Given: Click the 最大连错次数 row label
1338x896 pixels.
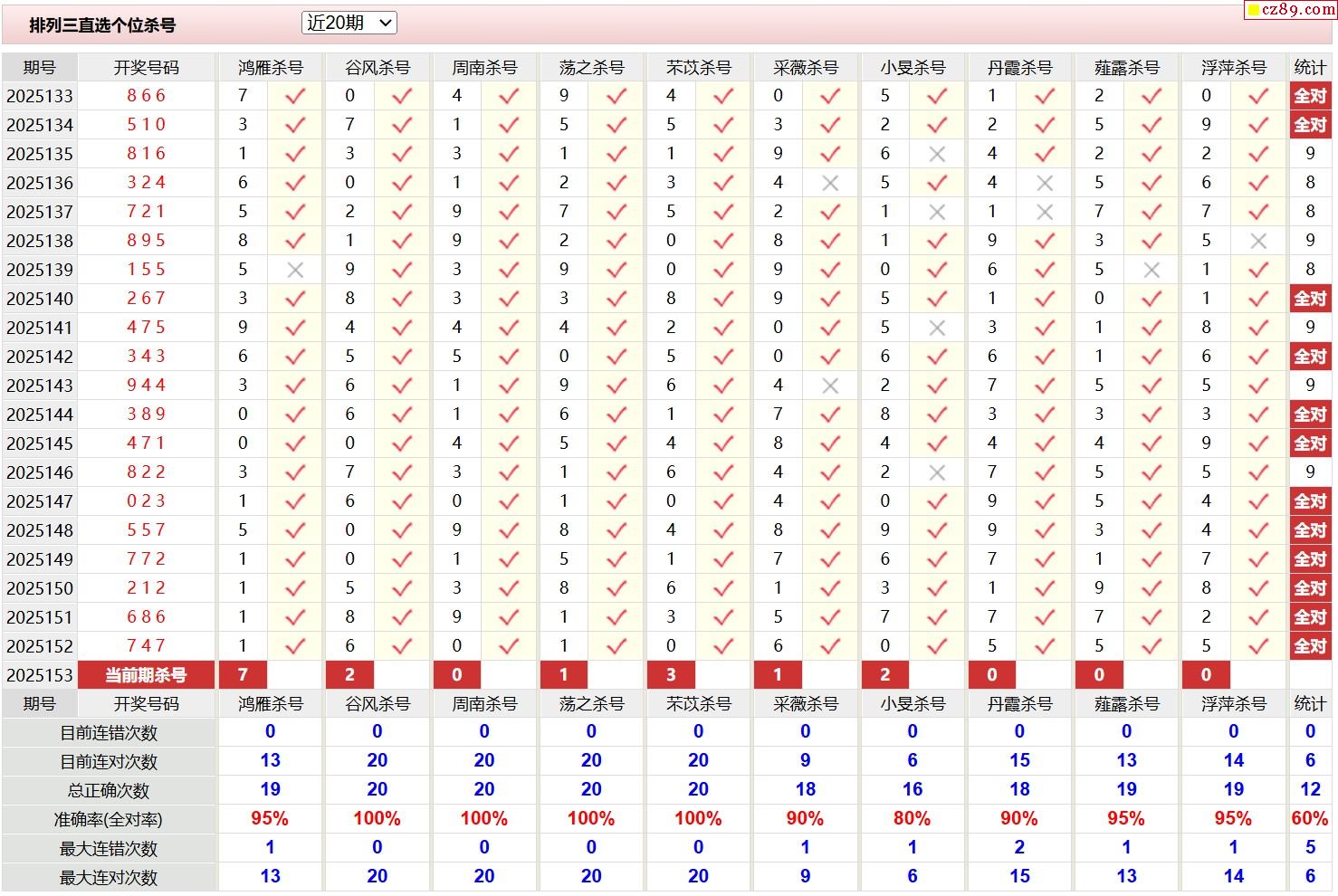Looking at the screenshot, I should (x=109, y=849).
